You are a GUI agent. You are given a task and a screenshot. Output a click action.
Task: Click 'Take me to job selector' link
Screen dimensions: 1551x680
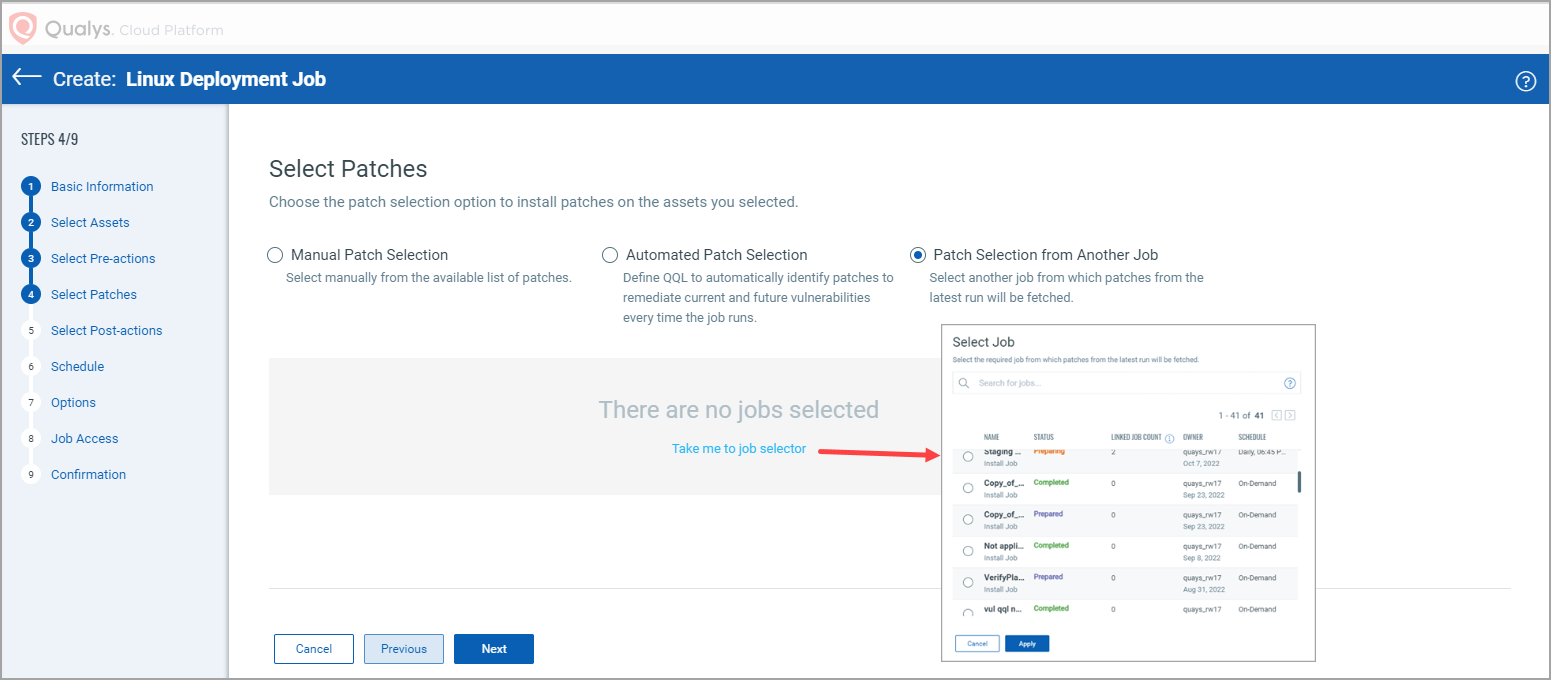point(738,449)
